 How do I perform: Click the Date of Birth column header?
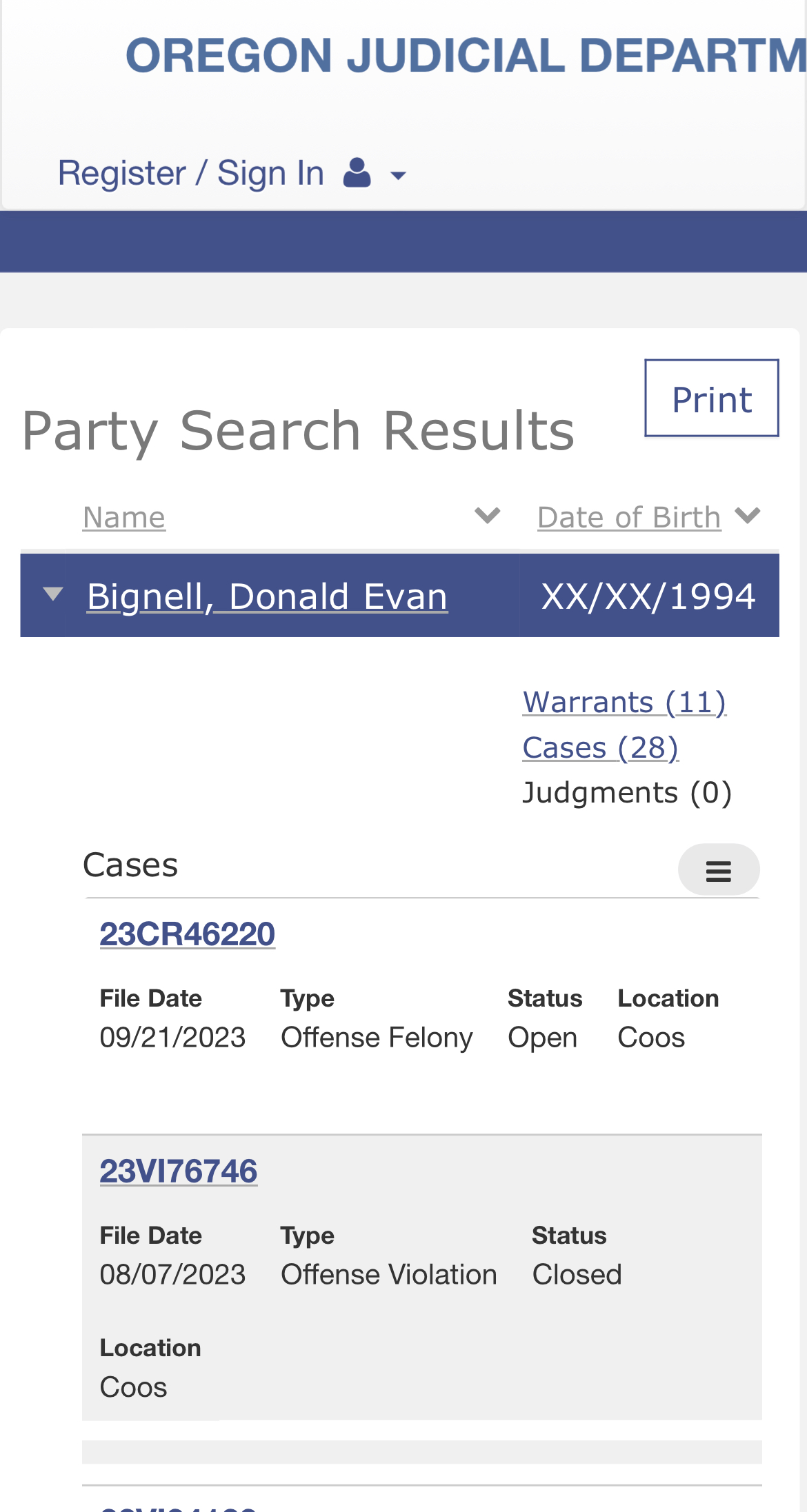629,517
